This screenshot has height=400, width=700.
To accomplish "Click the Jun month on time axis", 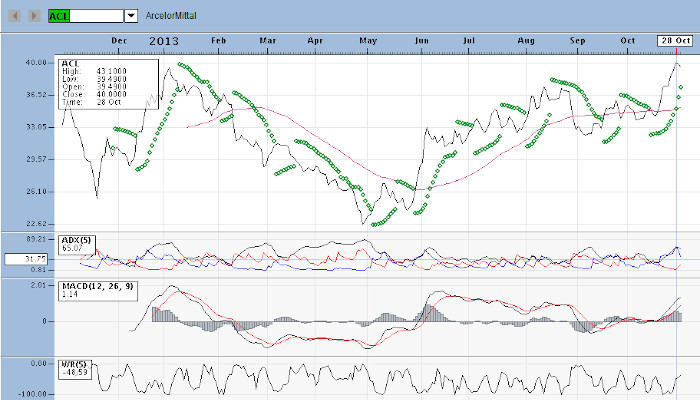I will 421,41.
